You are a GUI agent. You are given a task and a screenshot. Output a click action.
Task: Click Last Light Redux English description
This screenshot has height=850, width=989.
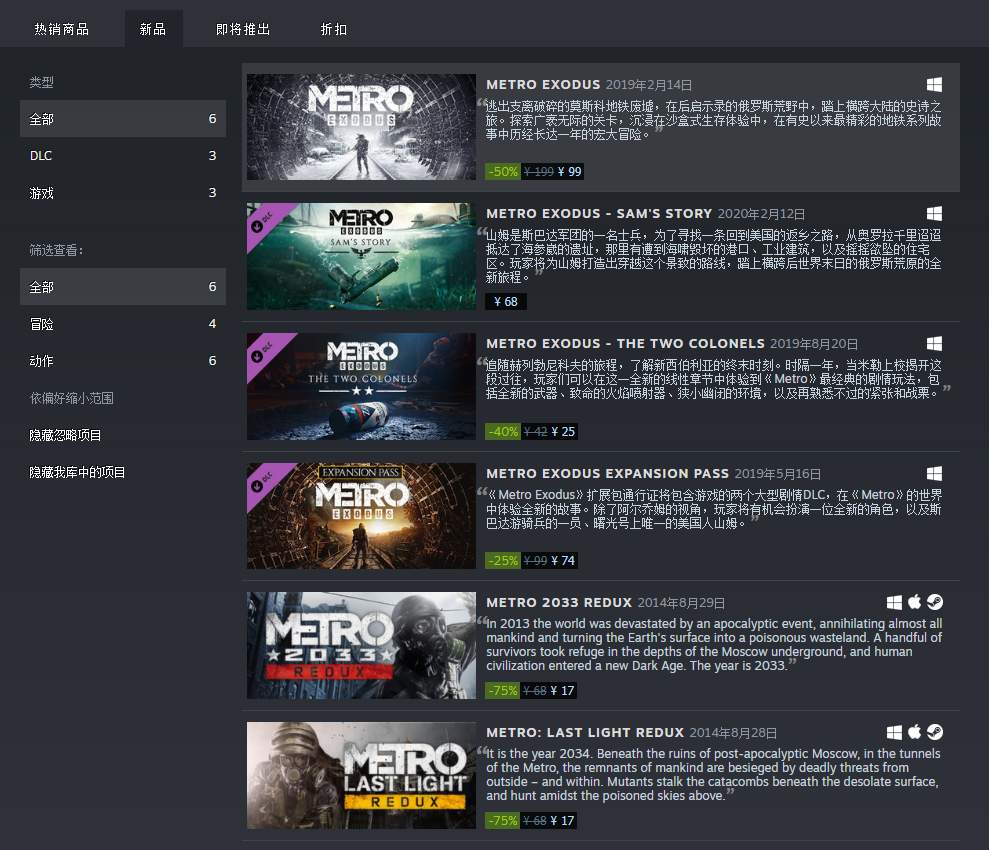click(713, 774)
